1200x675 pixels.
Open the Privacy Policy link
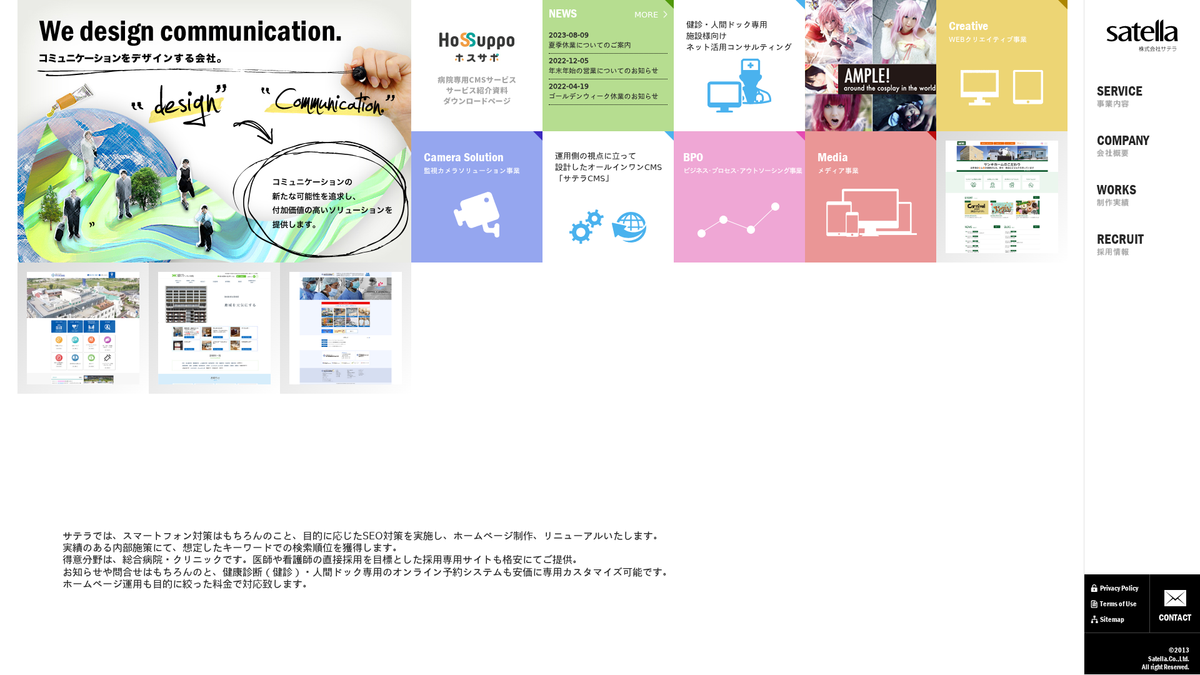click(x=1115, y=588)
